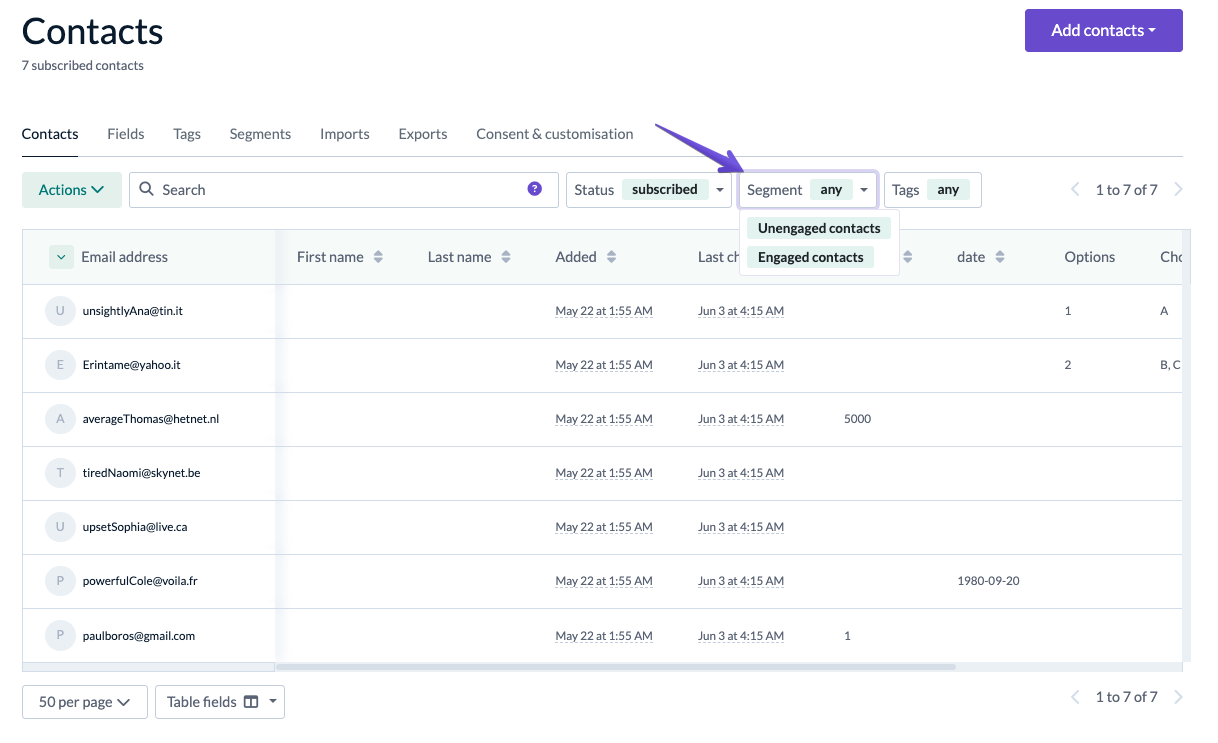Open the Table fields dropdown
This screenshot has width=1218, height=743.
(x=220, y=702)
